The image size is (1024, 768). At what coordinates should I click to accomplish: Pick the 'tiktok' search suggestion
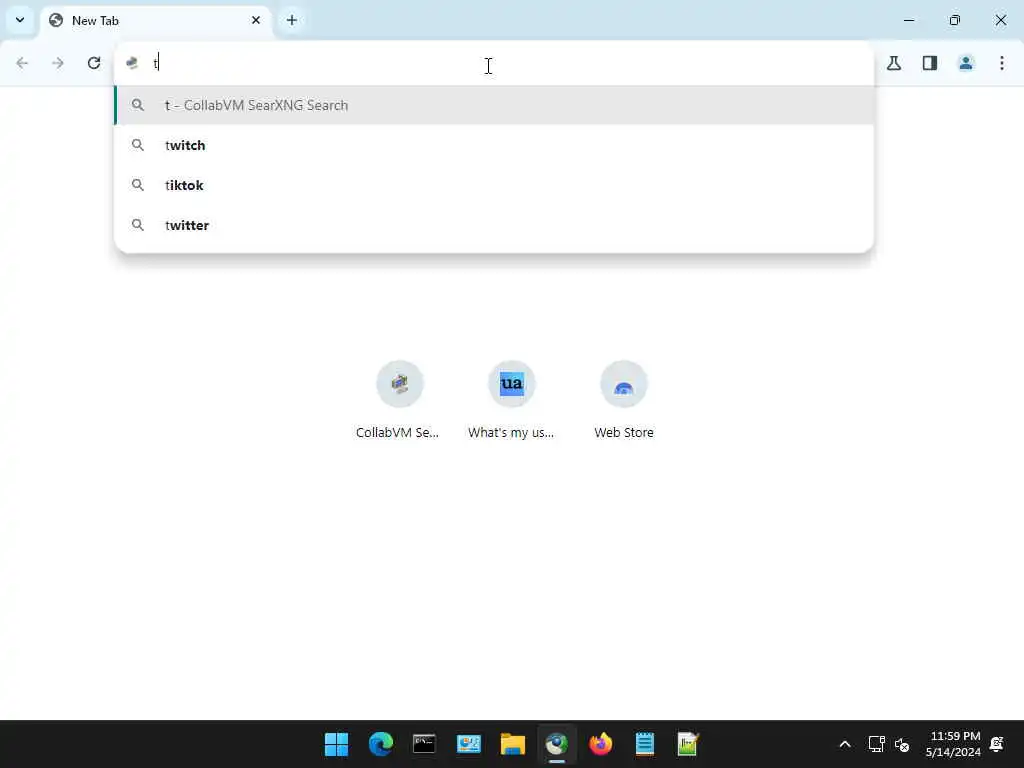point(494,185)
